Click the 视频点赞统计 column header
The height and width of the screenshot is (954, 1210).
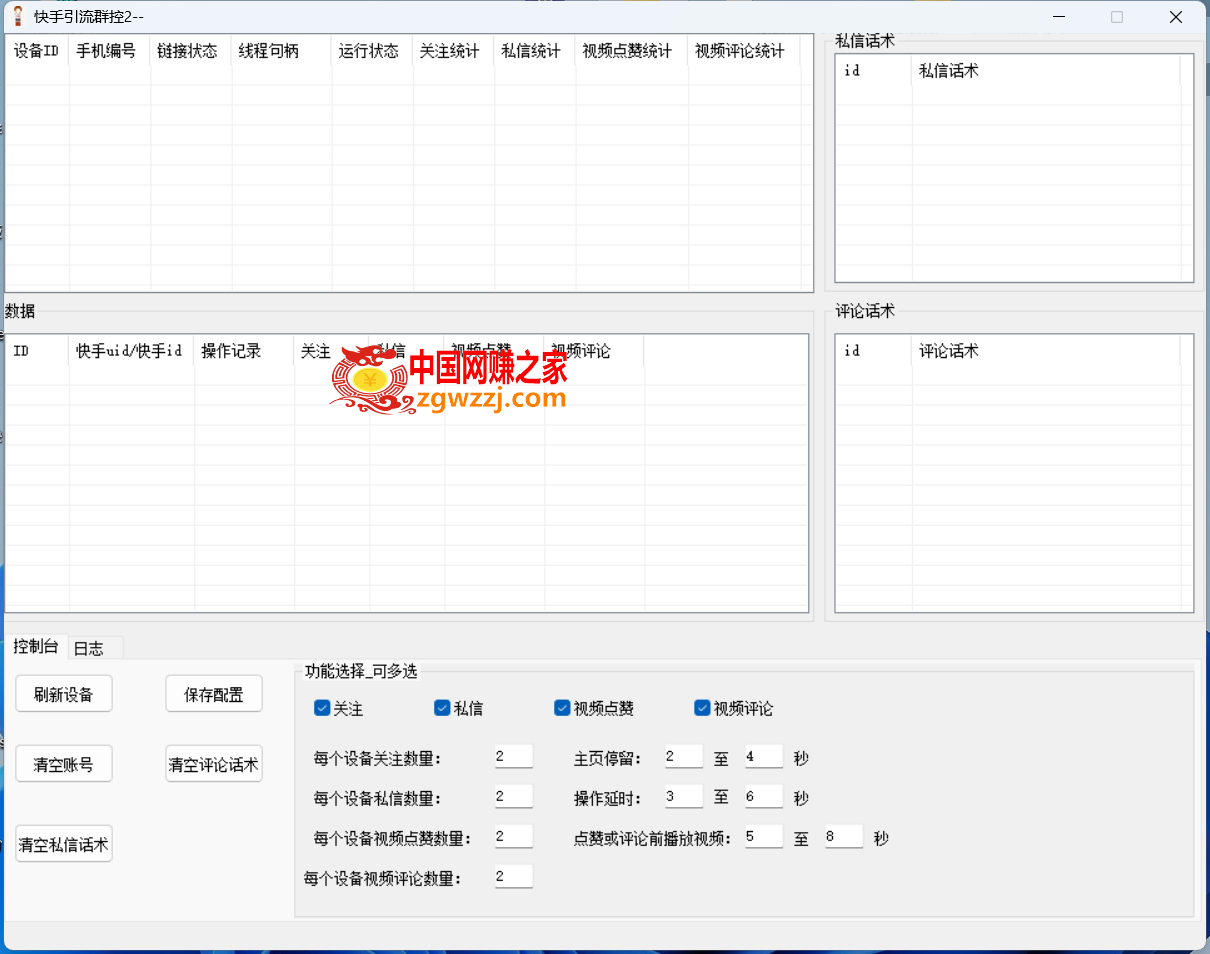point(631,51)
